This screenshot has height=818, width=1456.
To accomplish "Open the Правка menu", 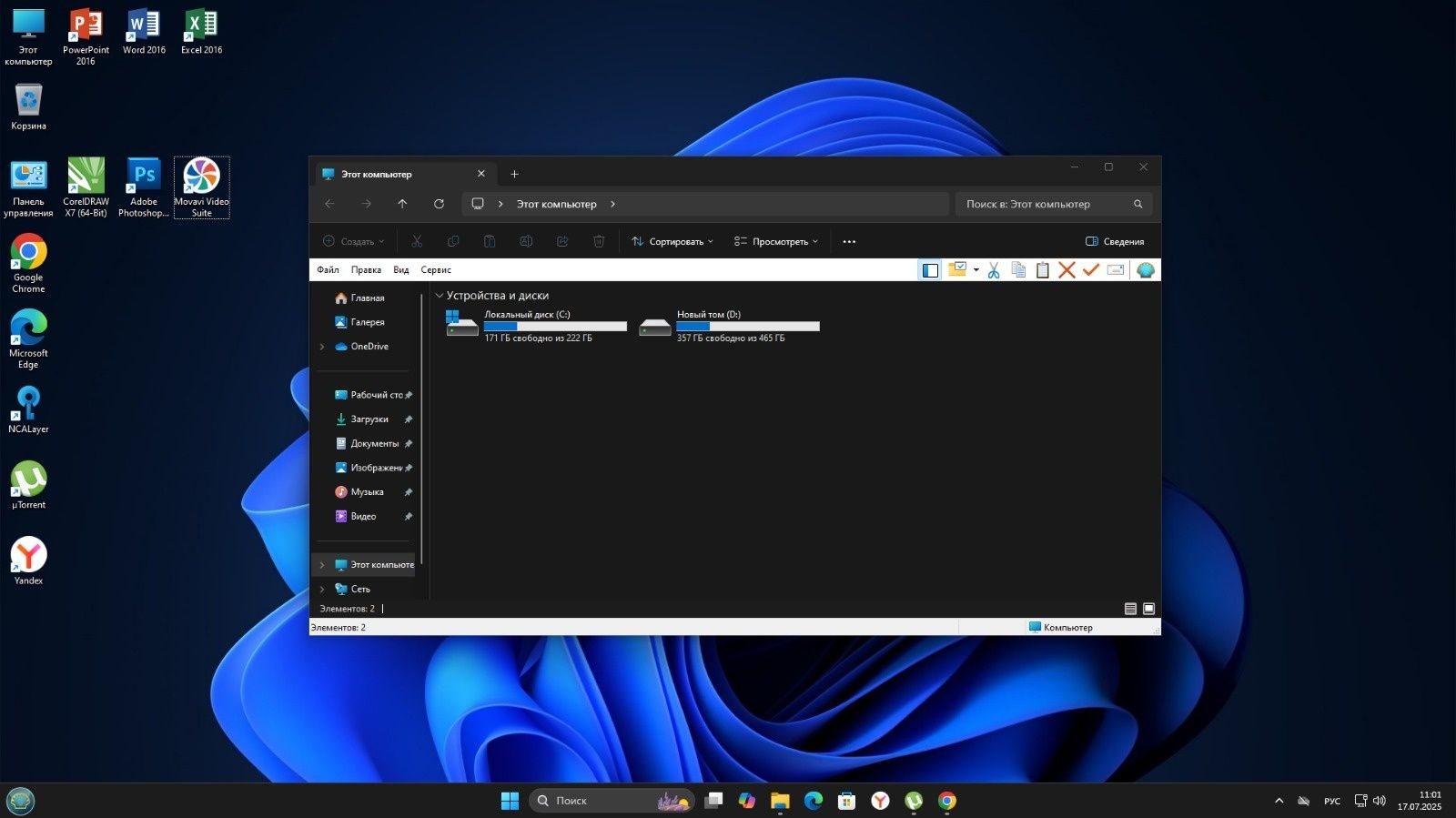I will (366, 270).
